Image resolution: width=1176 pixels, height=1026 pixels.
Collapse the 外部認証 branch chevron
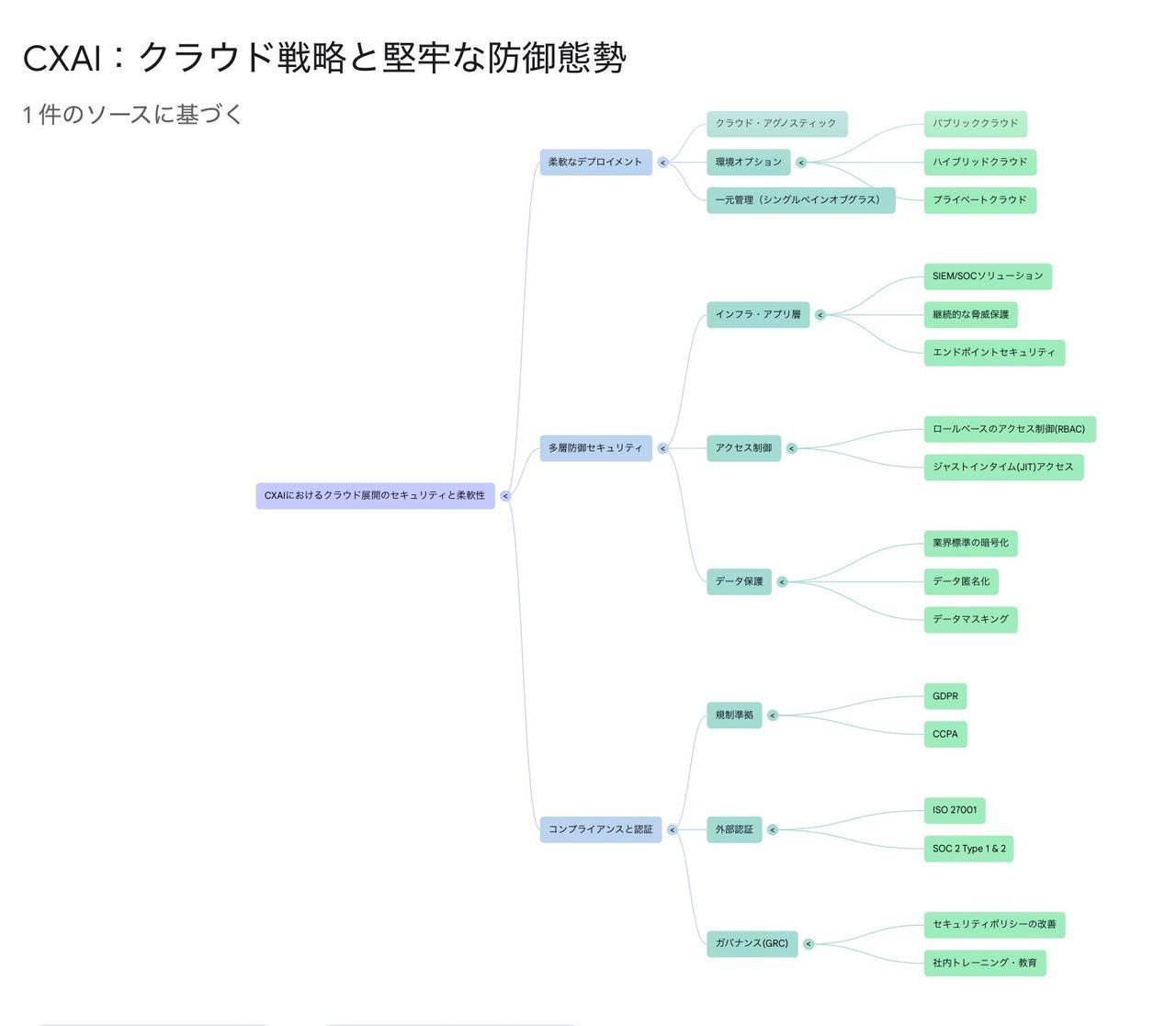point(773,829)
